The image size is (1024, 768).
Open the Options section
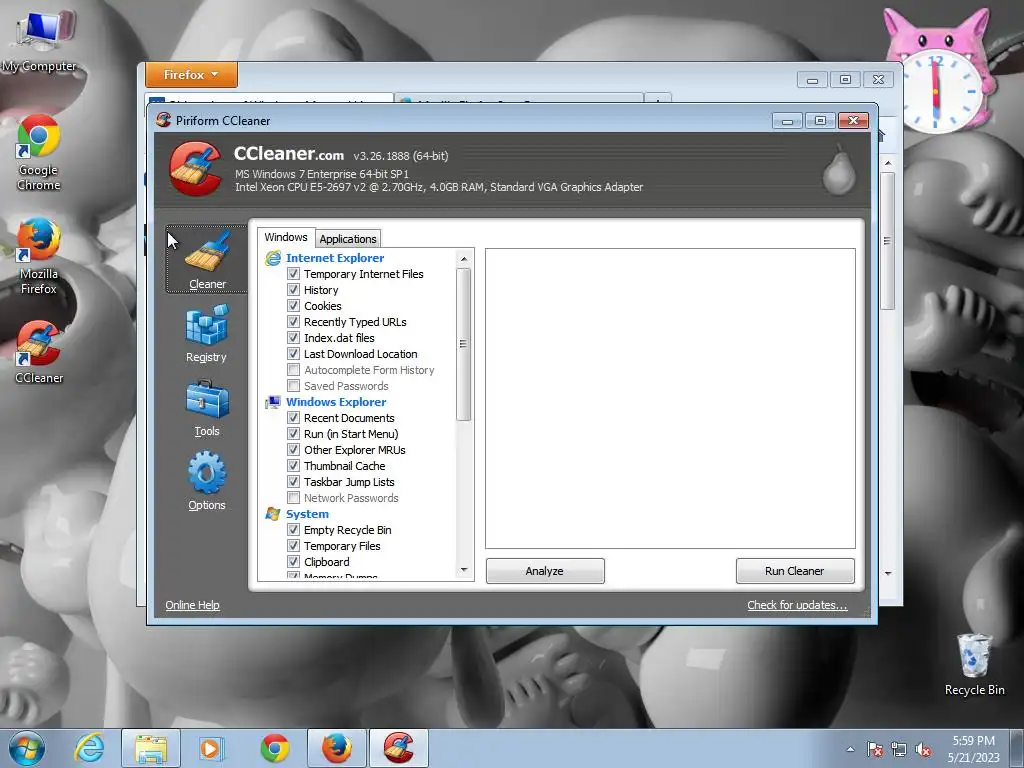coord(207,482)
